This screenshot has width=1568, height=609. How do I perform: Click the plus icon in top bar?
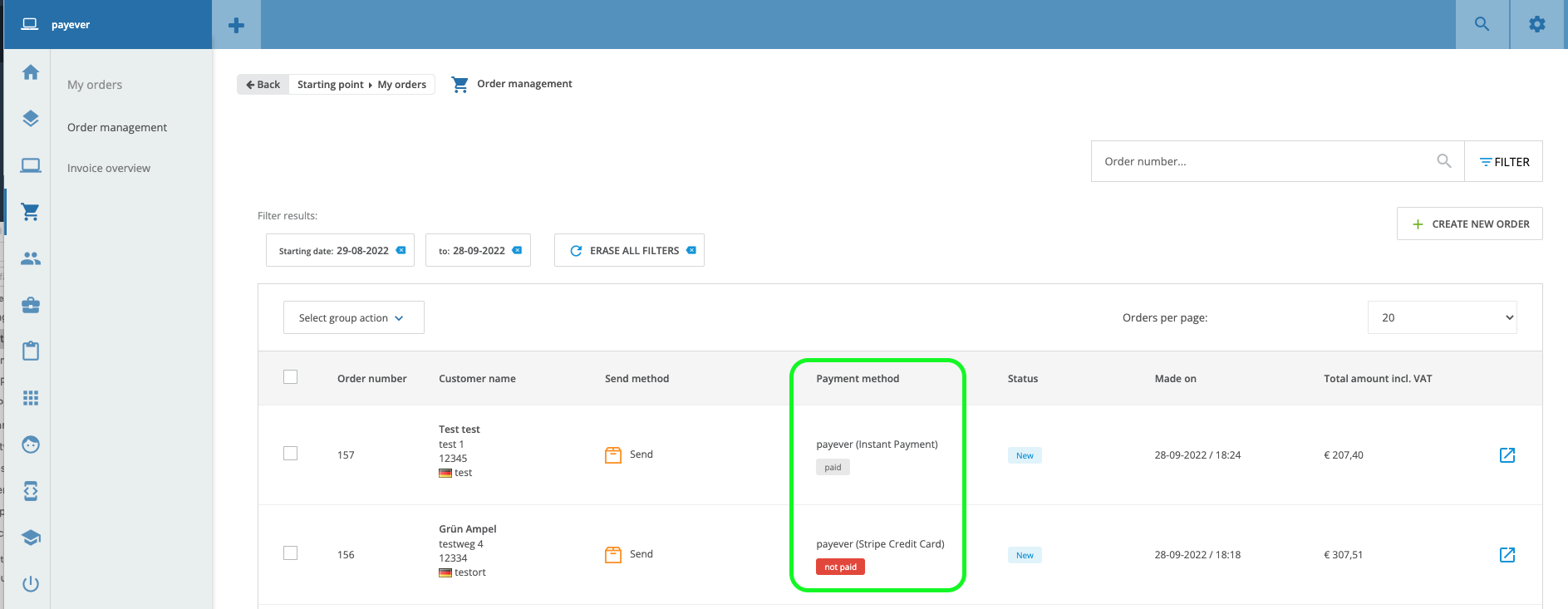coord(236,25)
